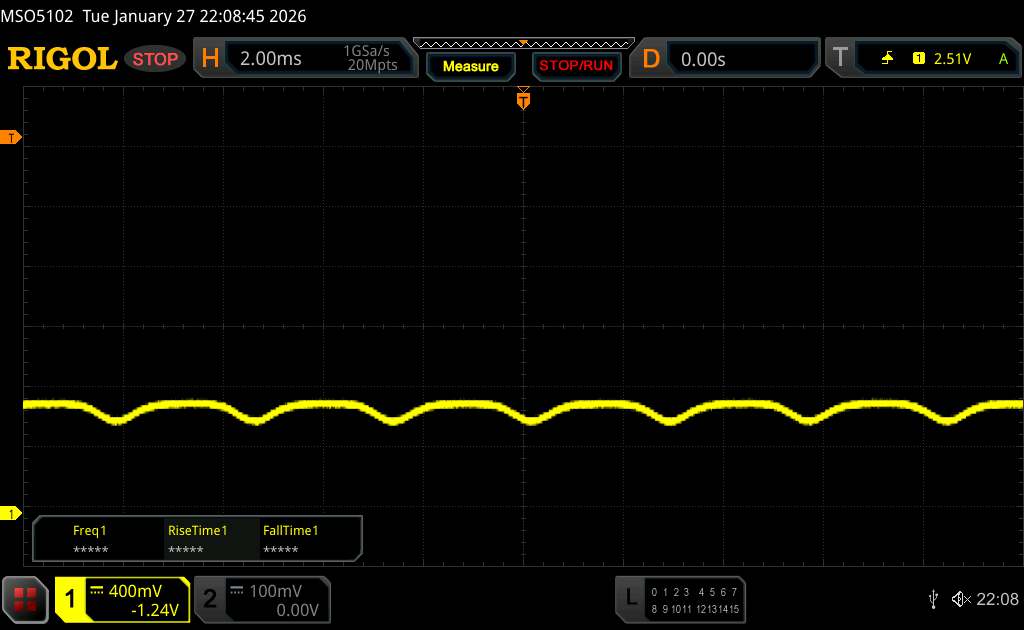The height and width of the screenshot is (630, 1024).
Task: Click the USB connection status icon
Action: pyautogui.click(x=933, y=598)
